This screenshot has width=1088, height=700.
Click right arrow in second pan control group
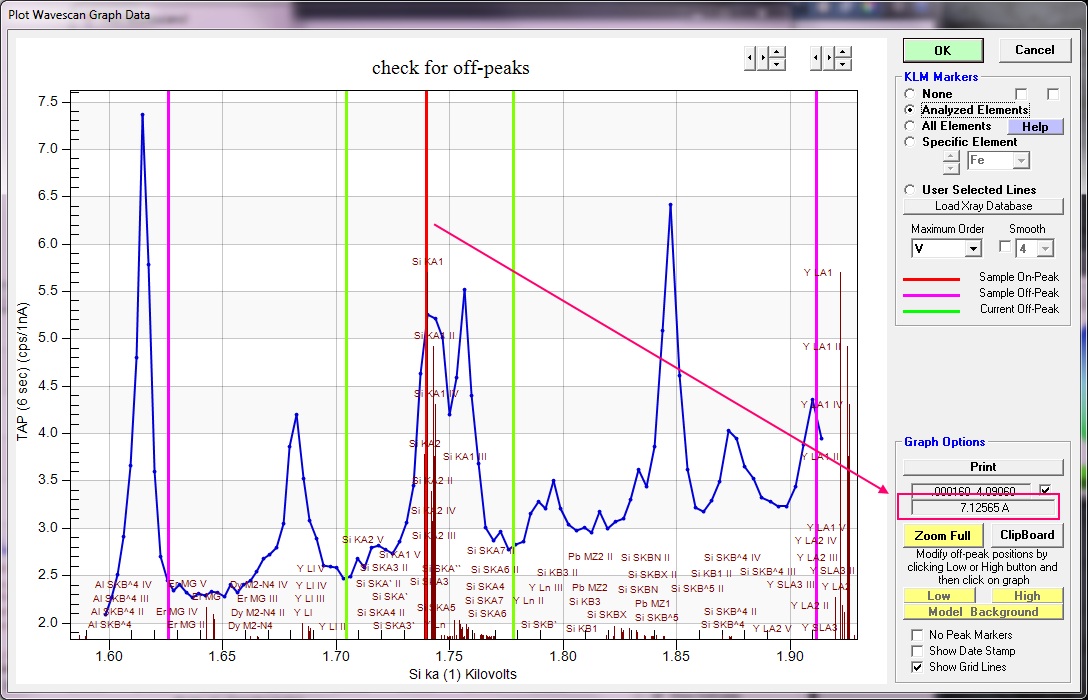[x=831, y=58]
